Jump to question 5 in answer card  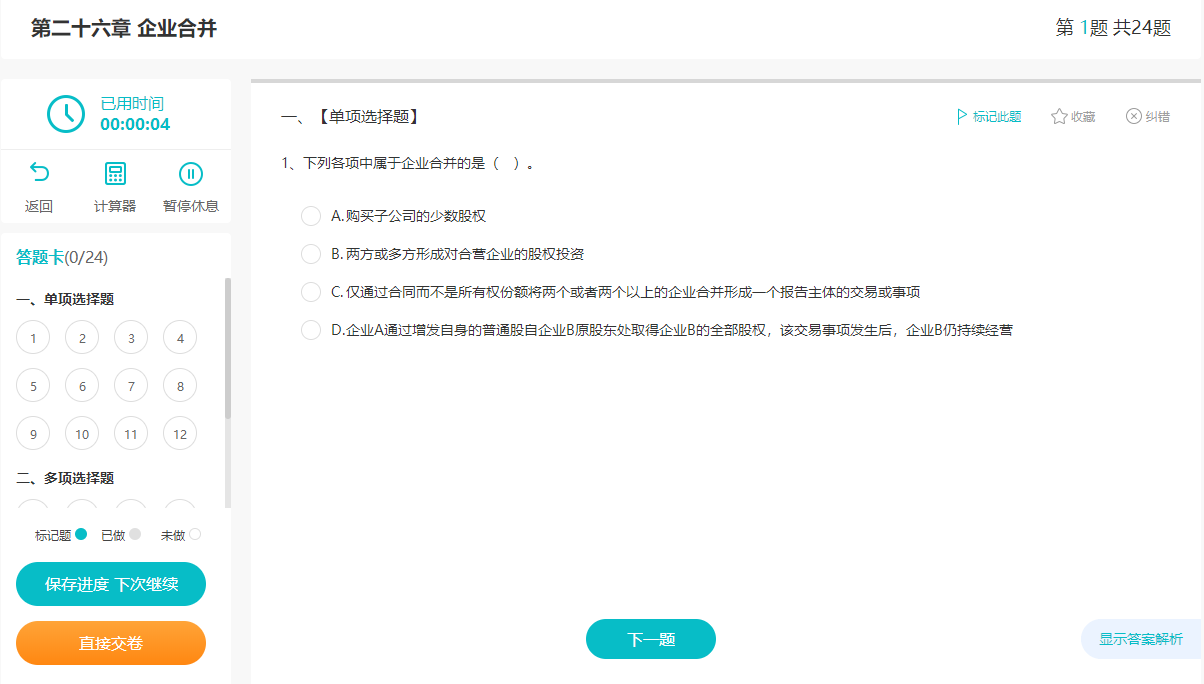[33, 385]
